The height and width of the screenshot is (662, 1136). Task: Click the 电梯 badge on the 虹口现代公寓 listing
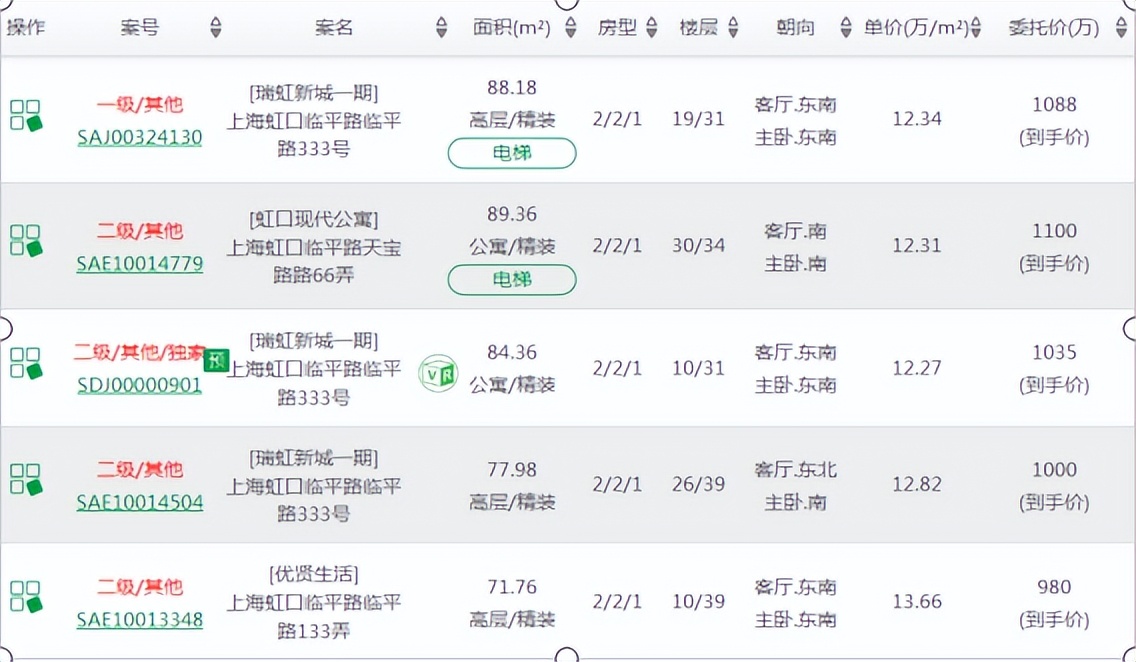pyautogui.click(x=511, y=280)
